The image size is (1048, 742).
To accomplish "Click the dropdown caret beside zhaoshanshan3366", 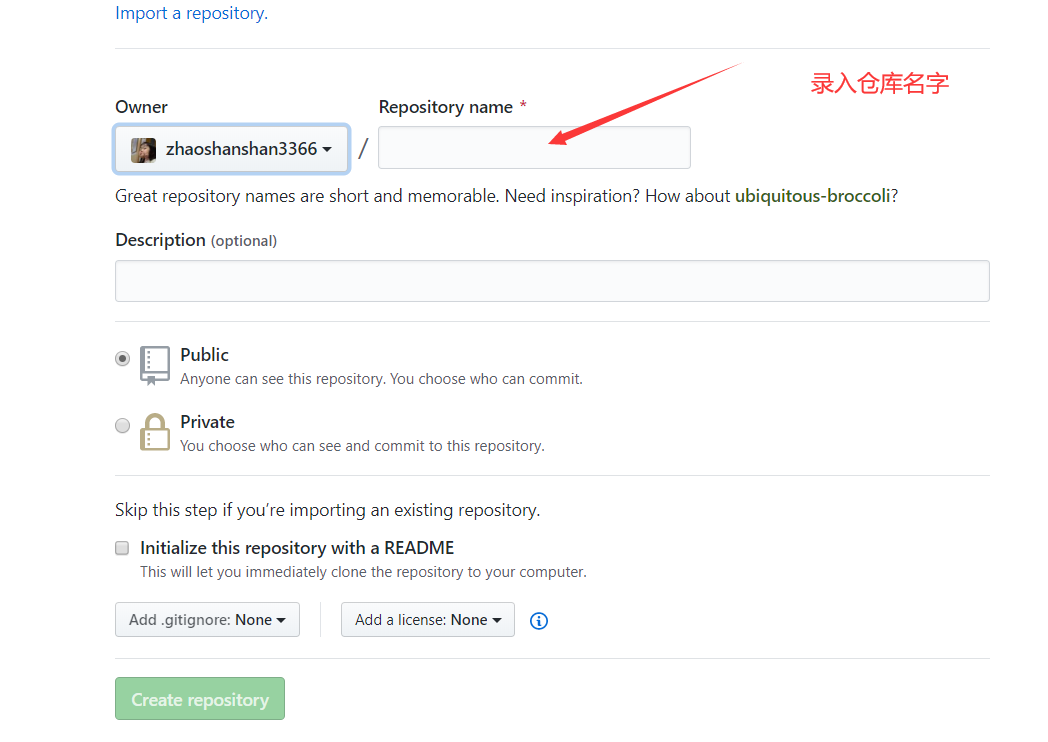I will coord(327,150).
